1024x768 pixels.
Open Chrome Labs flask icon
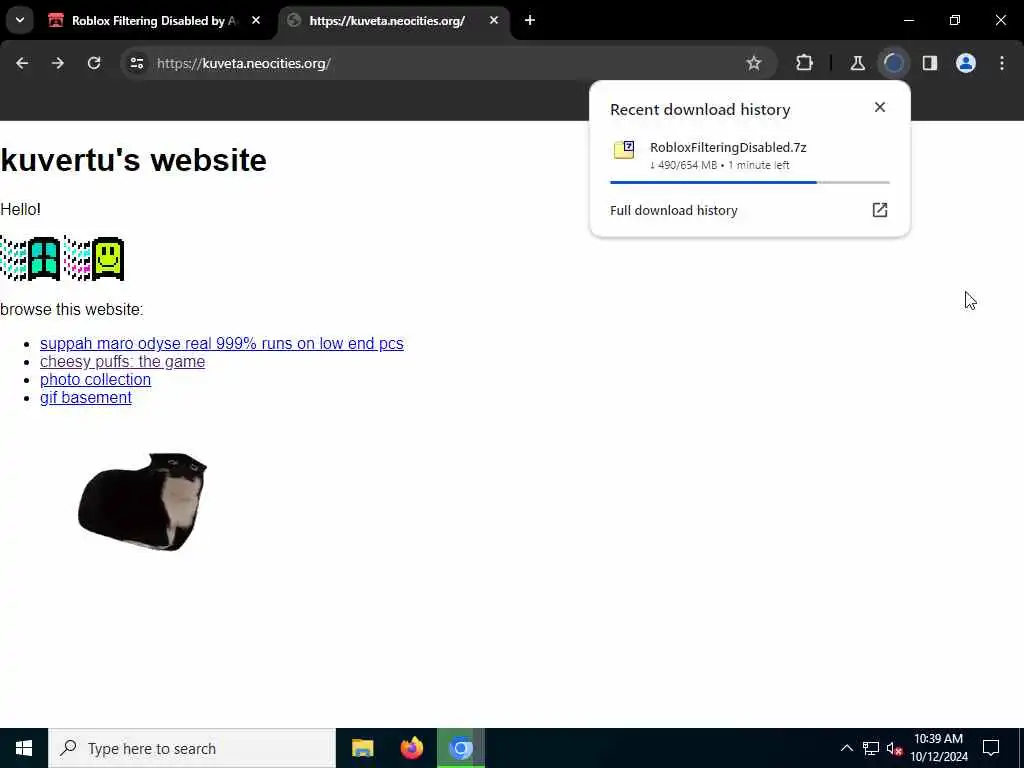(x=857, y=63)
